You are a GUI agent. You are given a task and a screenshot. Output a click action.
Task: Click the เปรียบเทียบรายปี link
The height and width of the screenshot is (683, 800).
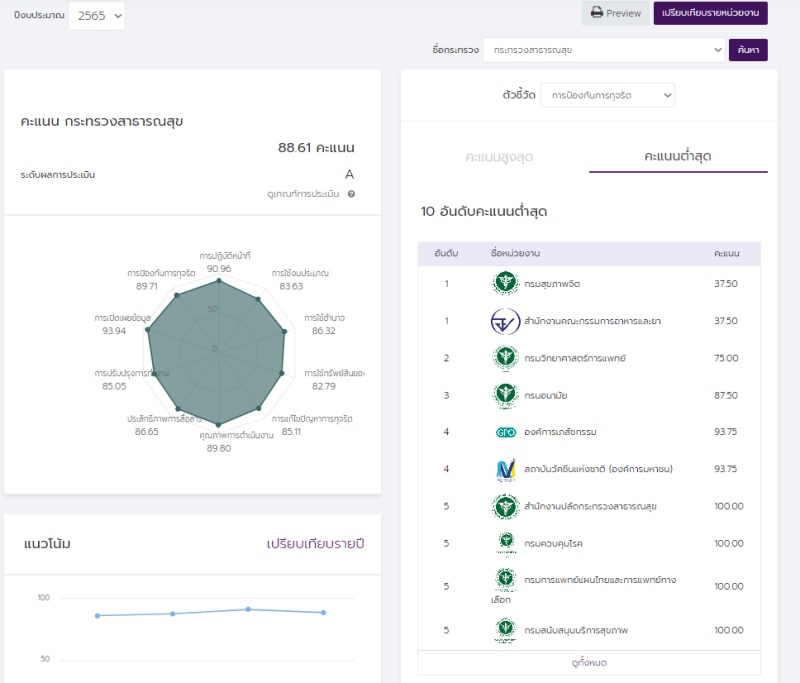(315, 543)
